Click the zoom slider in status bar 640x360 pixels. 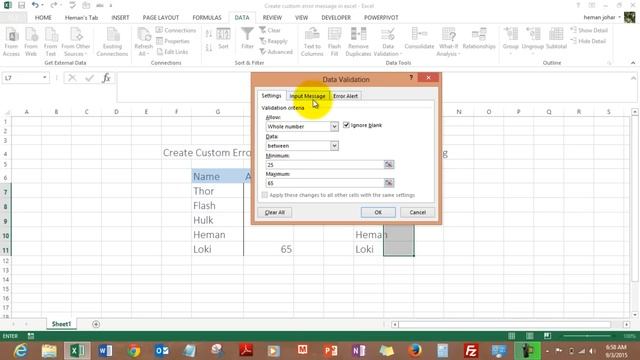pos(587,336)
